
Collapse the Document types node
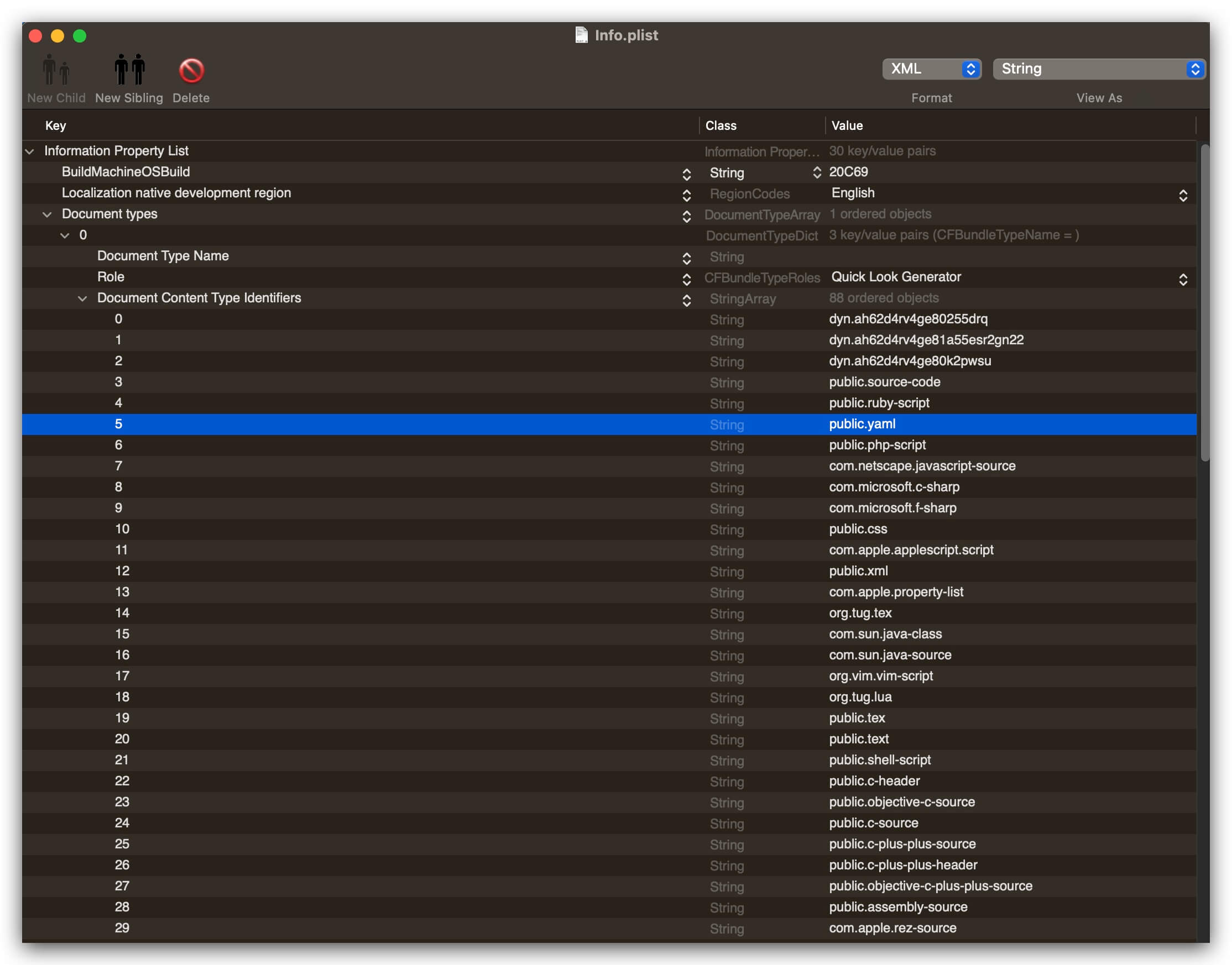tap(46, 214)
